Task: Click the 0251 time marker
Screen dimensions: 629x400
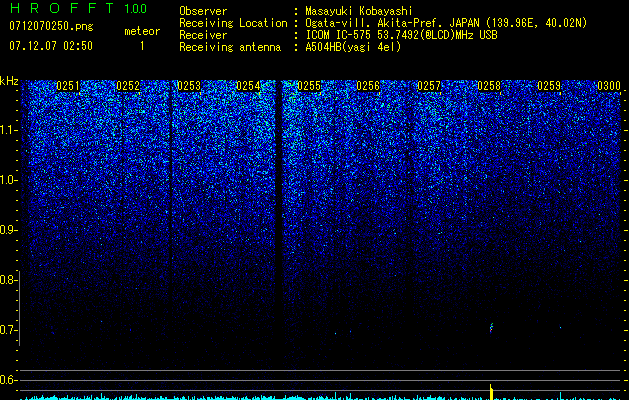Action: (x=68, y=86)
